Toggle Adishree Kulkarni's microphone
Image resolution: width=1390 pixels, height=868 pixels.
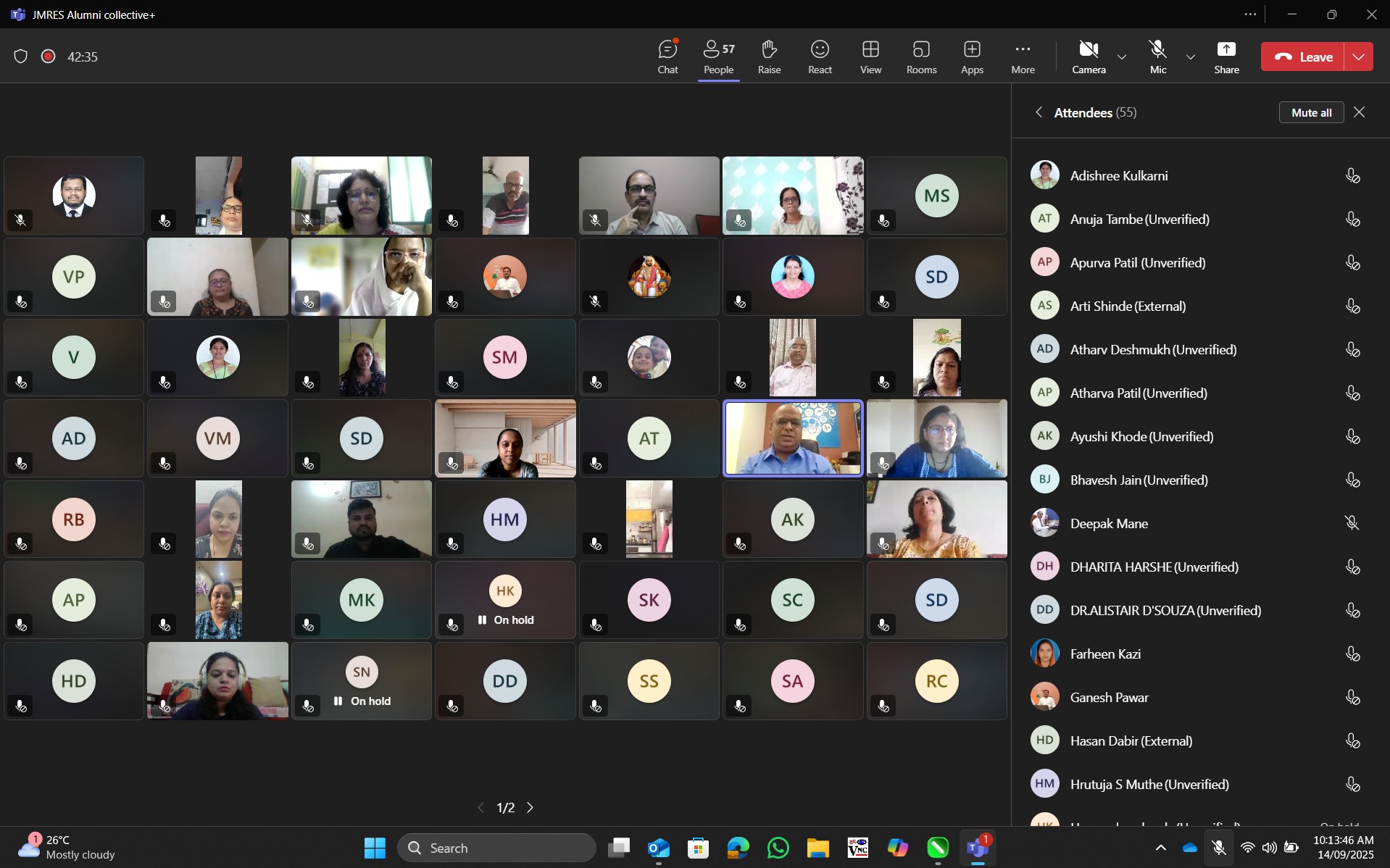1352,176
